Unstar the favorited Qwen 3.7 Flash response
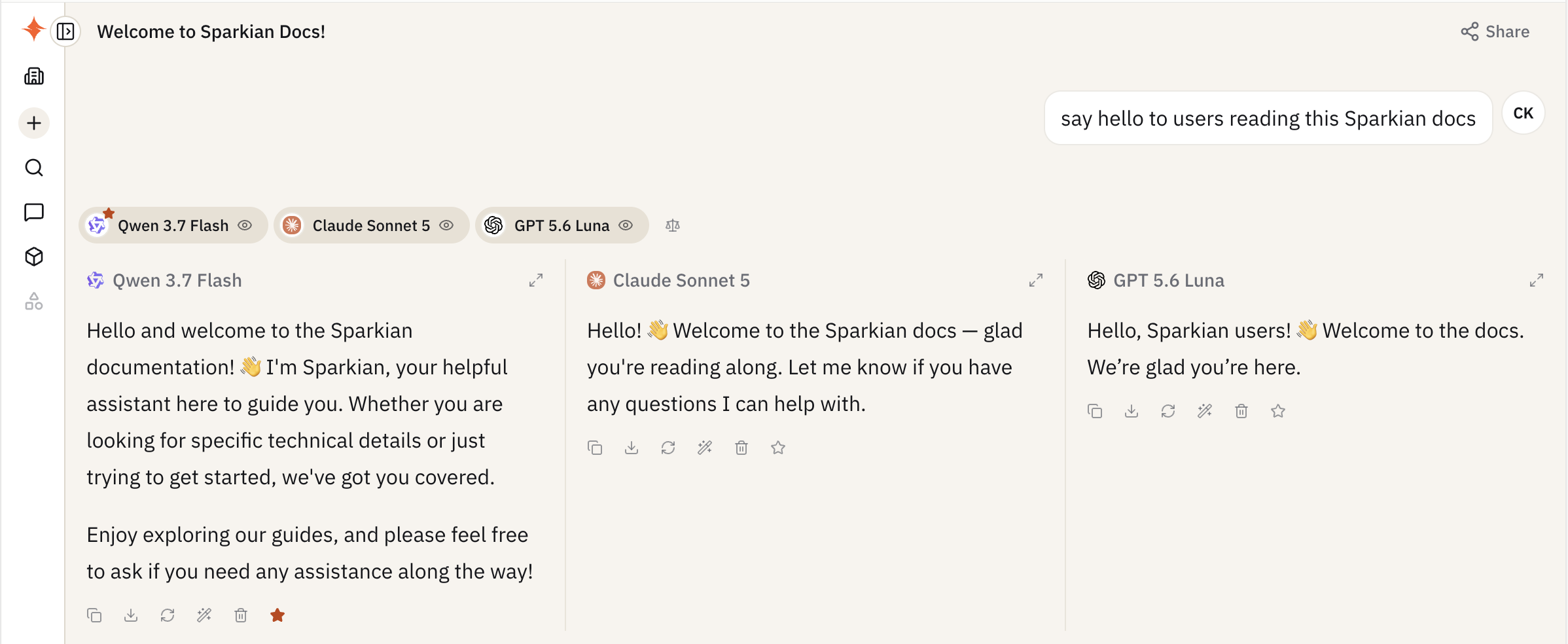The image size is (1568, 644). 277,615
